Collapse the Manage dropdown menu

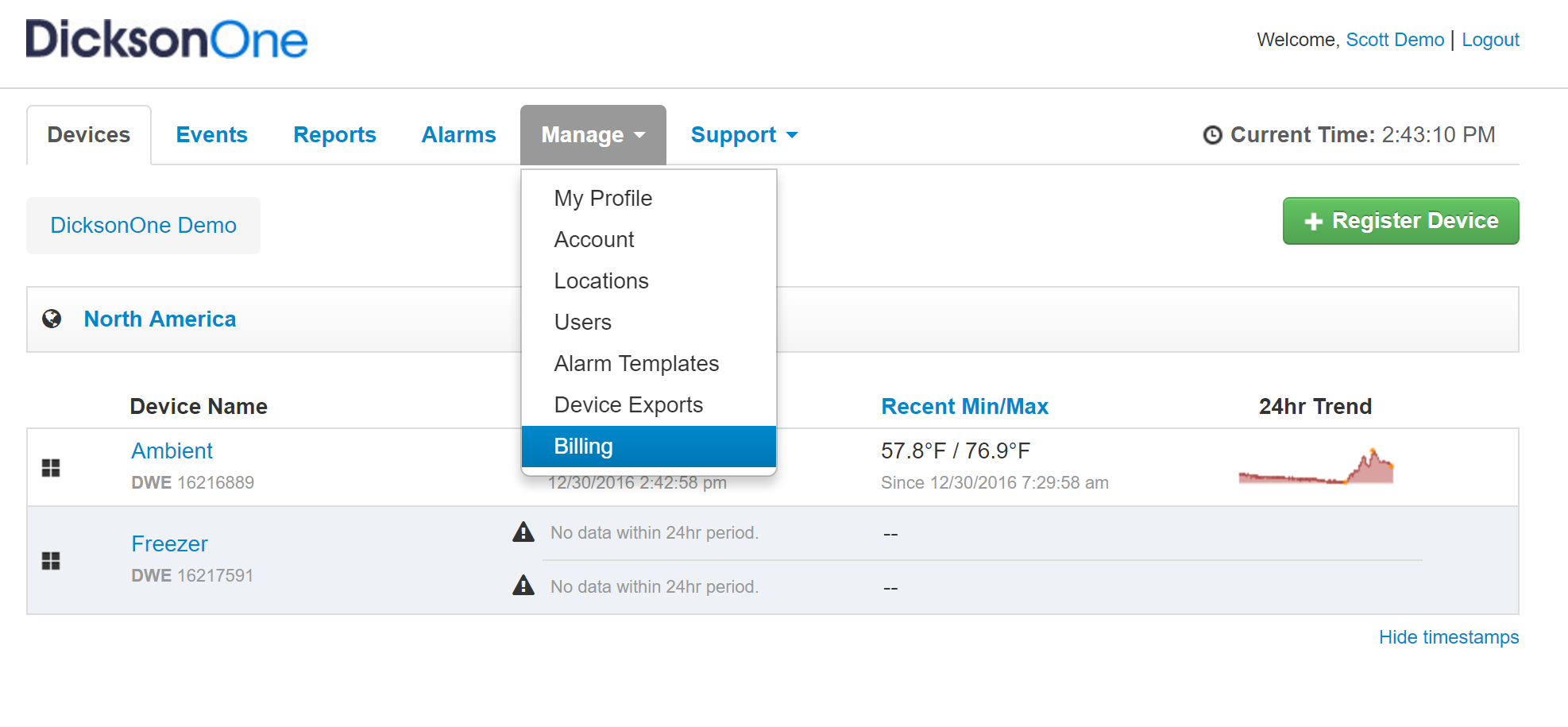coord(593,135)
